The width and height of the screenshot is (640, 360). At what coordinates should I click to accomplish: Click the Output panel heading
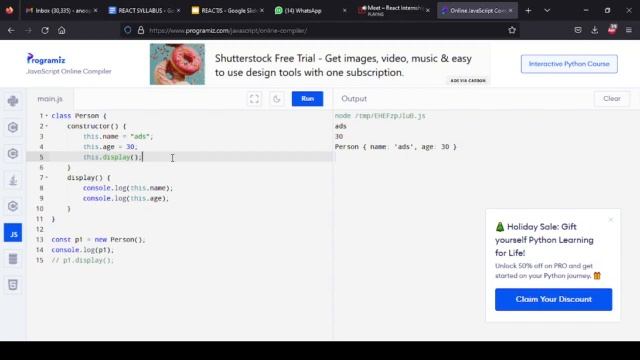pyautogui.click(x=354, y=99)
